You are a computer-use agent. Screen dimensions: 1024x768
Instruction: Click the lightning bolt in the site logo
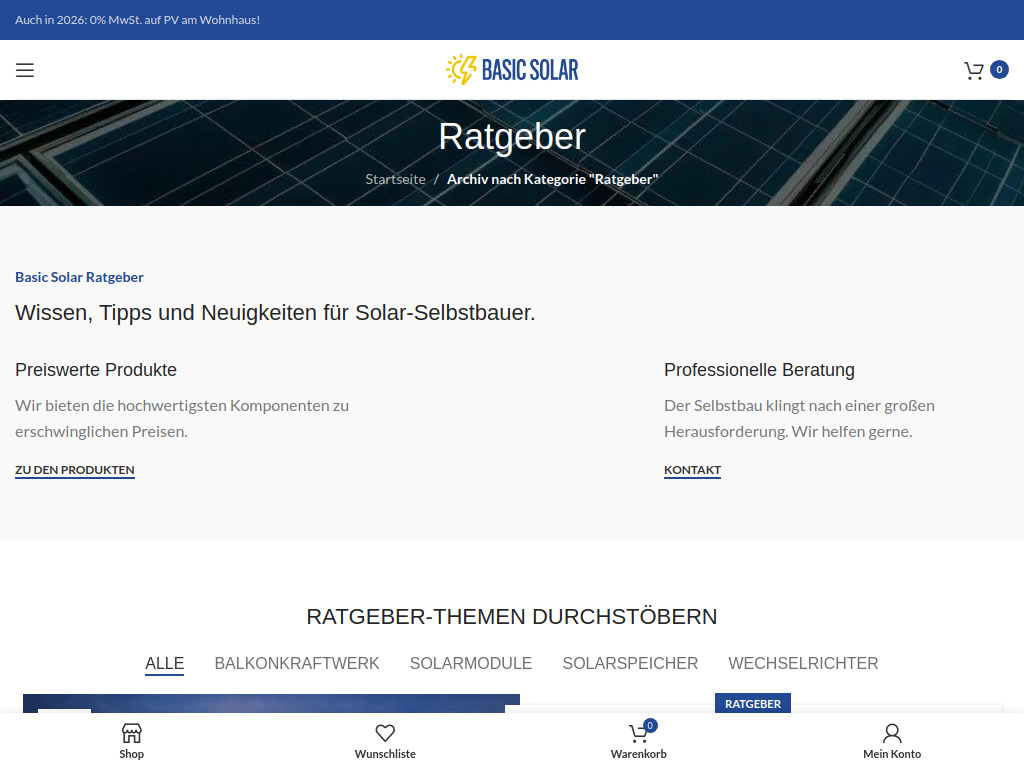461,70
